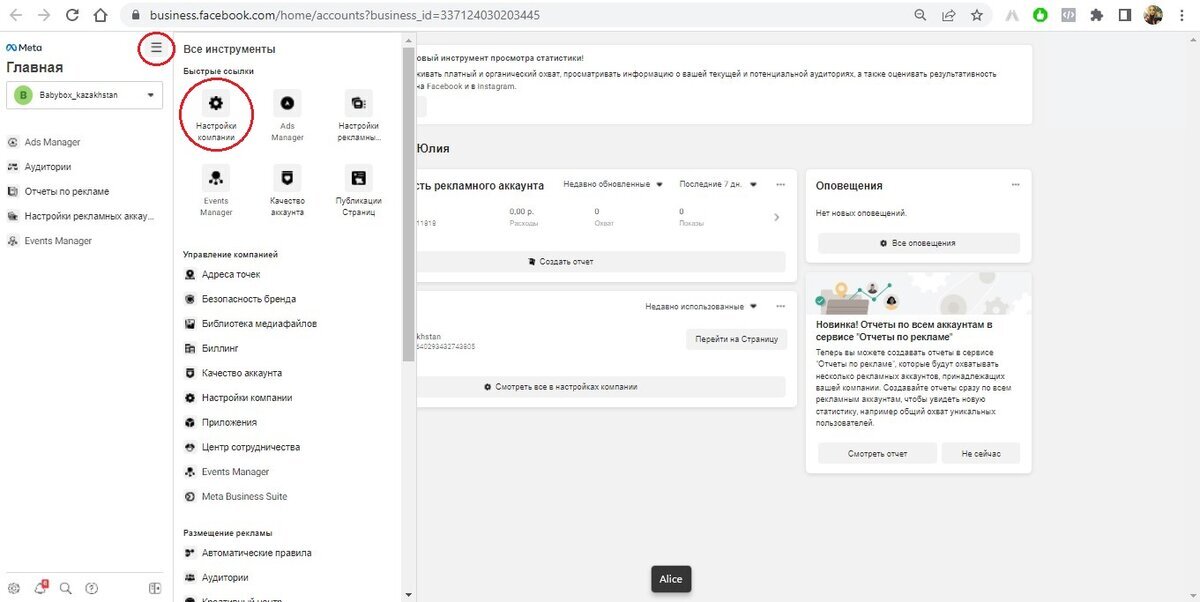Click the green circular extension icon

tap(1041, 16)
